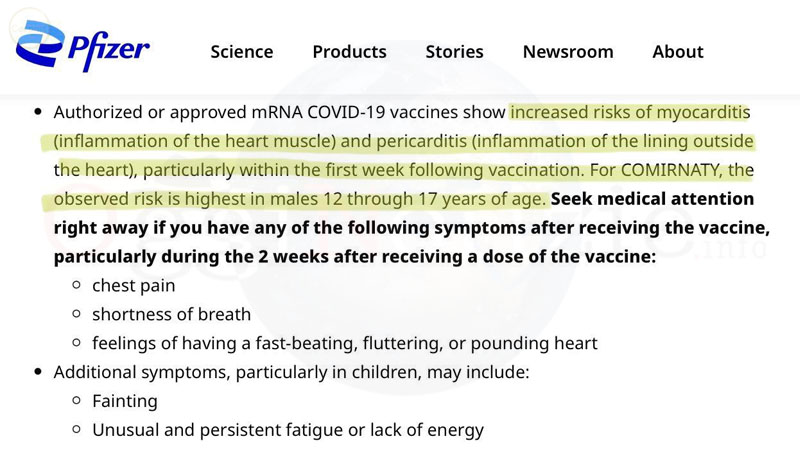Click the "Unusual and persistent fatigue" item

tap(288, 431)
